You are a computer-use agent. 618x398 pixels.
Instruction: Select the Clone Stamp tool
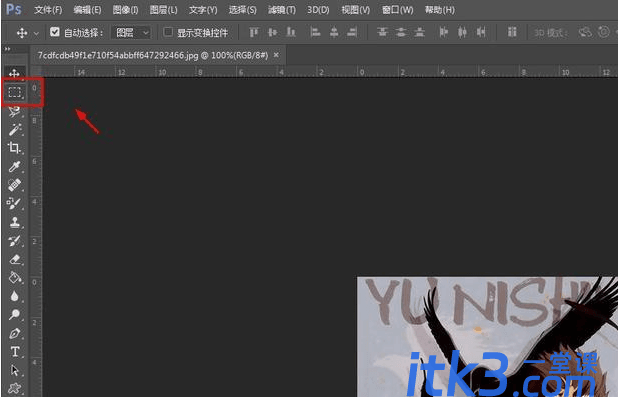pos(15,222)
